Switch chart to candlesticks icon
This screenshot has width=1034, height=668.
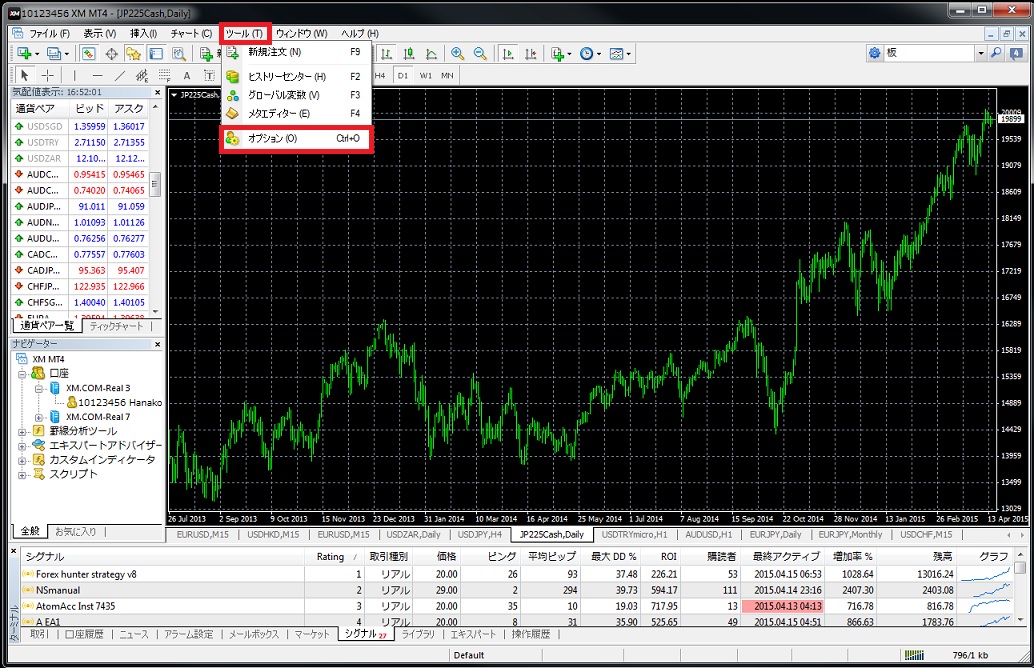(409, 53)
